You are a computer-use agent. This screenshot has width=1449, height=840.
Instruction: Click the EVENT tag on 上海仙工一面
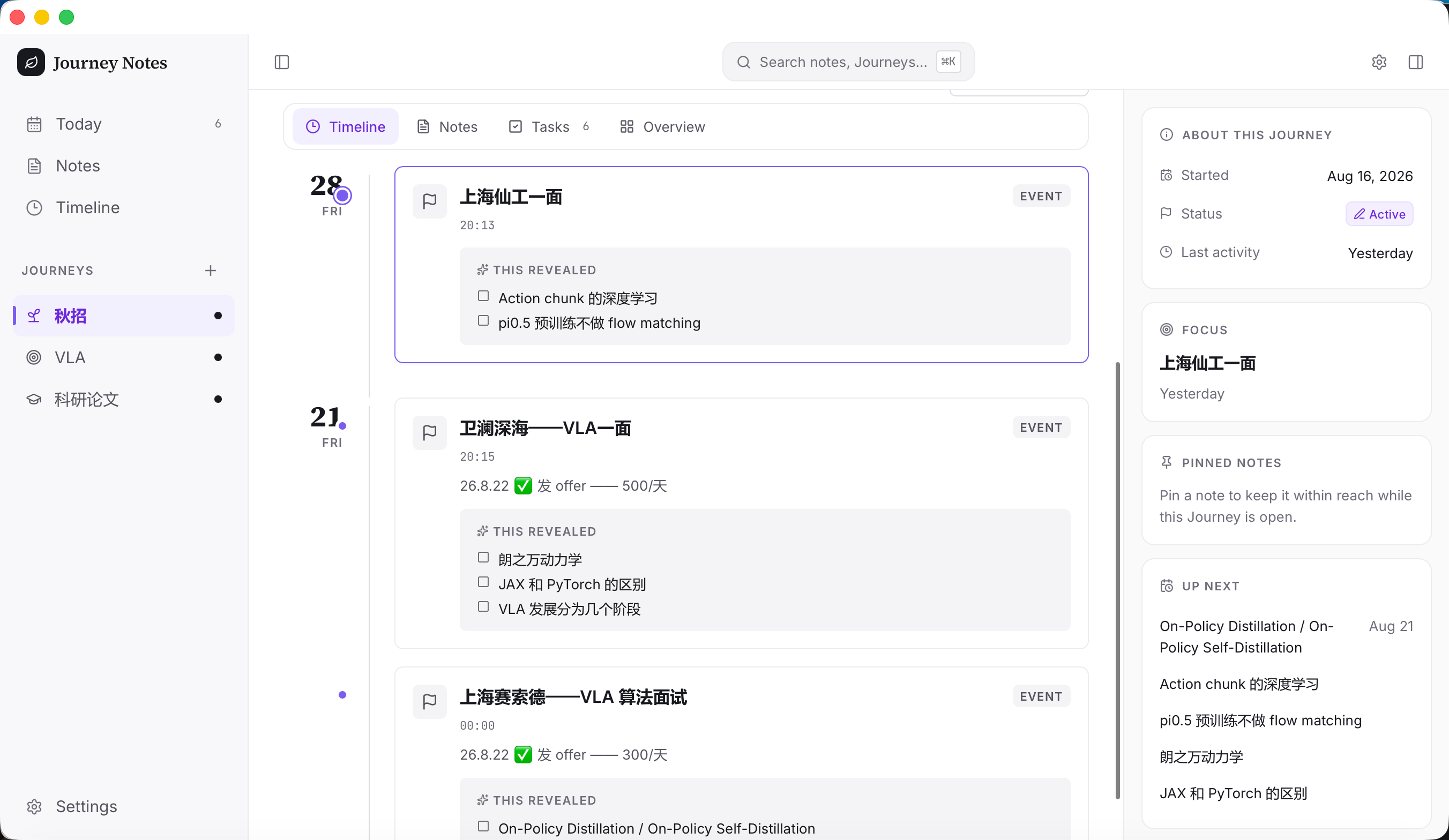click(1041, 196)
